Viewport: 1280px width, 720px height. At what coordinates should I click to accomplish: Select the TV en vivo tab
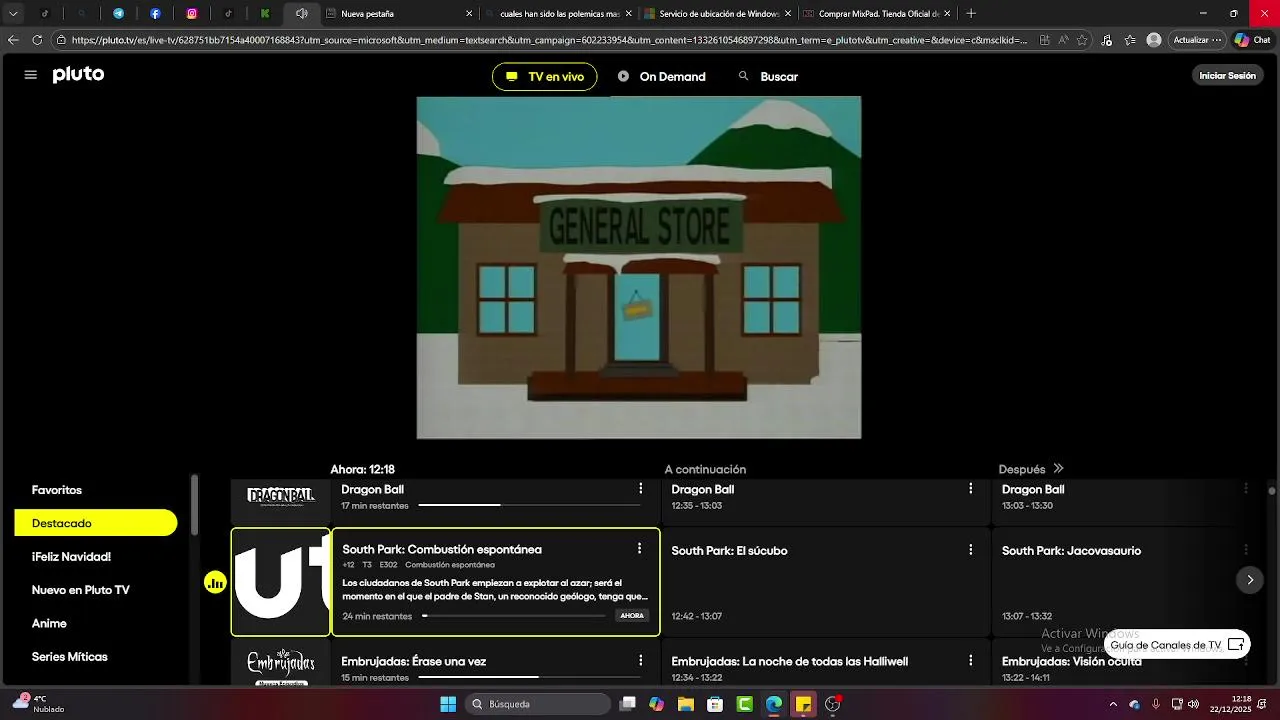545,77
